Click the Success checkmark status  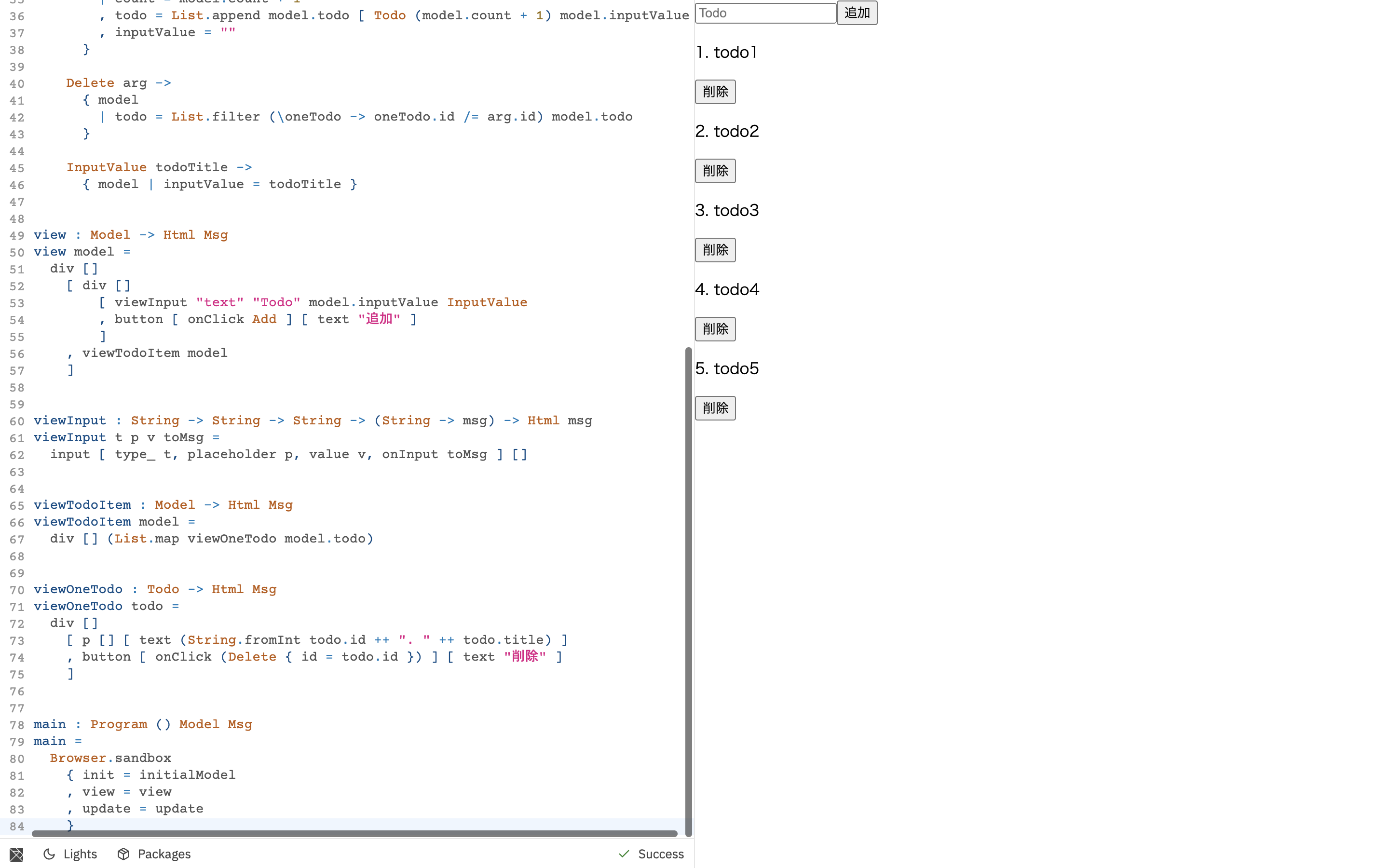click(x=651, y=854)
